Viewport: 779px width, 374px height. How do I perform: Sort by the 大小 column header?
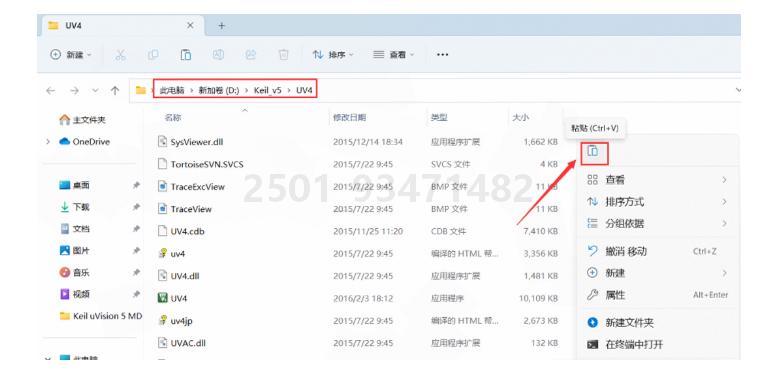pyautogui.click(x=520, y=118)
